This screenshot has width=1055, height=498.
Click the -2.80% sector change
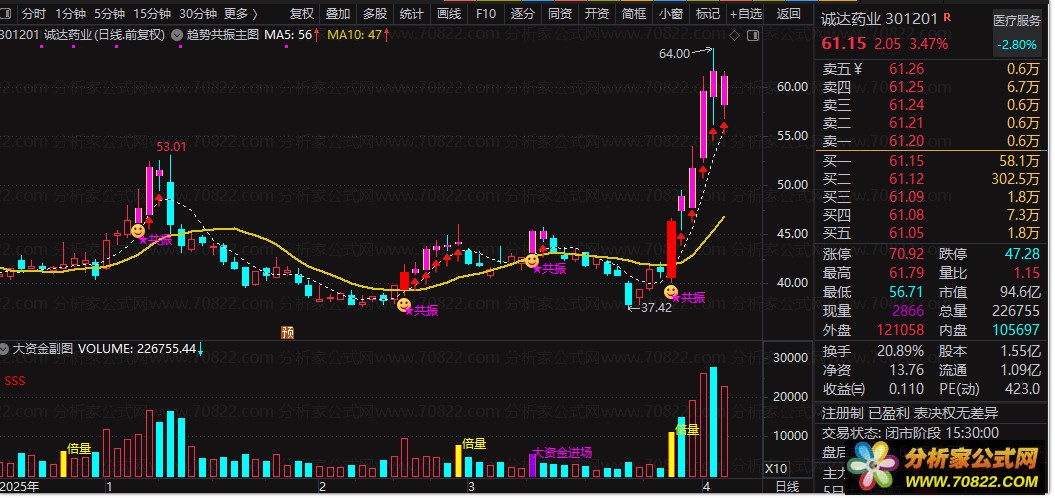[x=1017, y=44]
